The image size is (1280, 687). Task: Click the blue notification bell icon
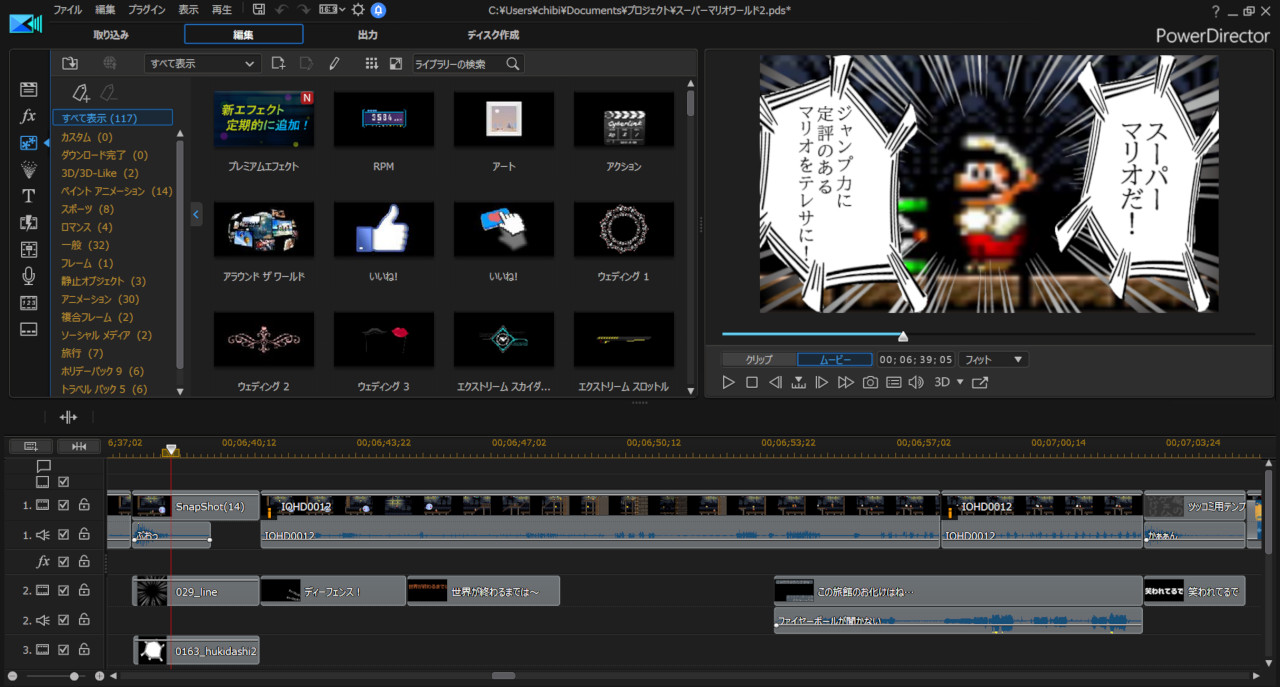click(x=378, y=9)
